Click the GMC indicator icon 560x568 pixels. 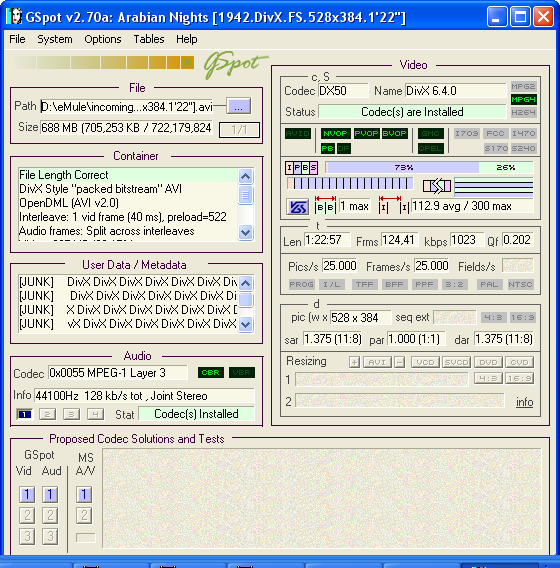point(430,133)
